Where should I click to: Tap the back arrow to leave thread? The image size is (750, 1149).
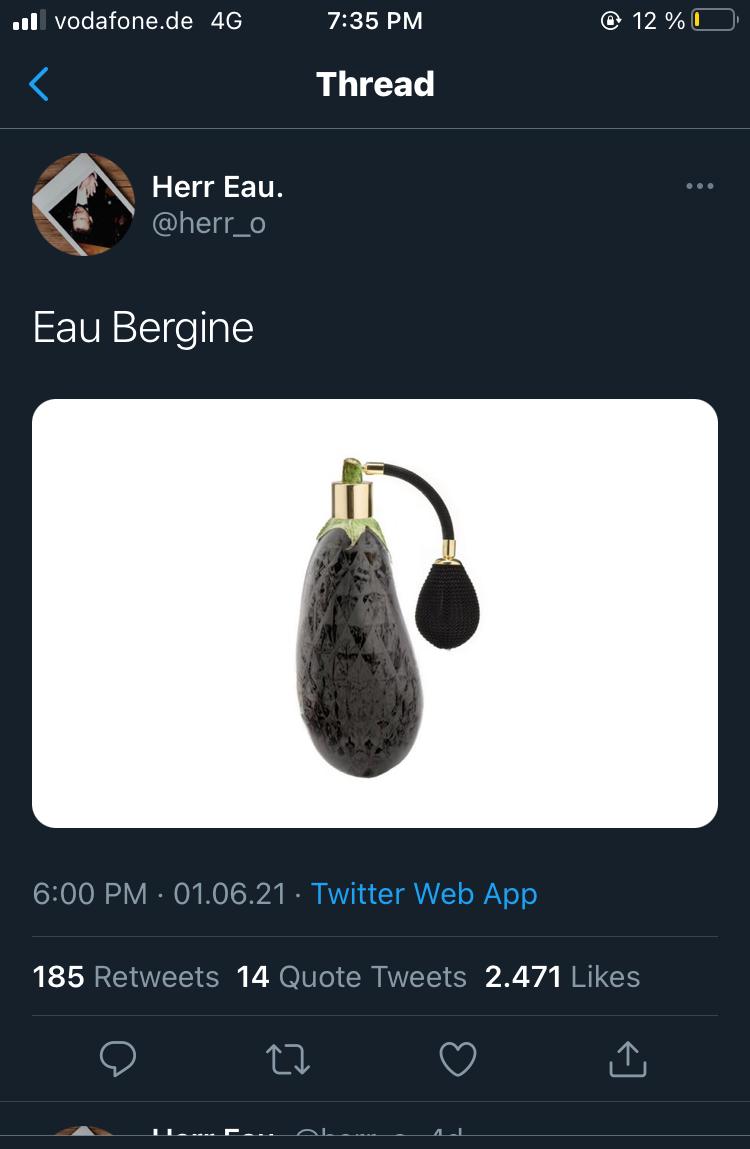pos(39,85)
